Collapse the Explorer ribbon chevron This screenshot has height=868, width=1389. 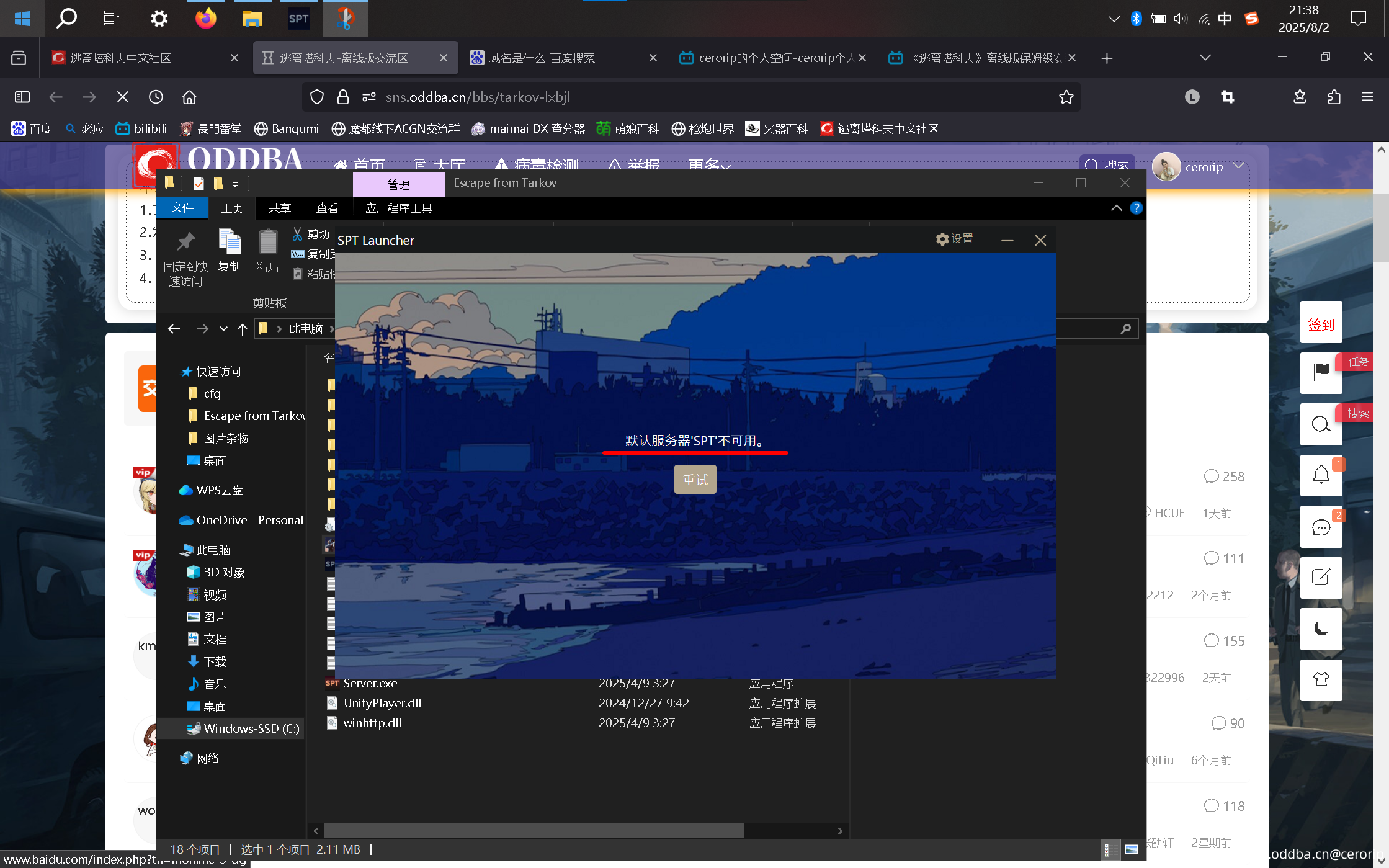pos(1116,208)
